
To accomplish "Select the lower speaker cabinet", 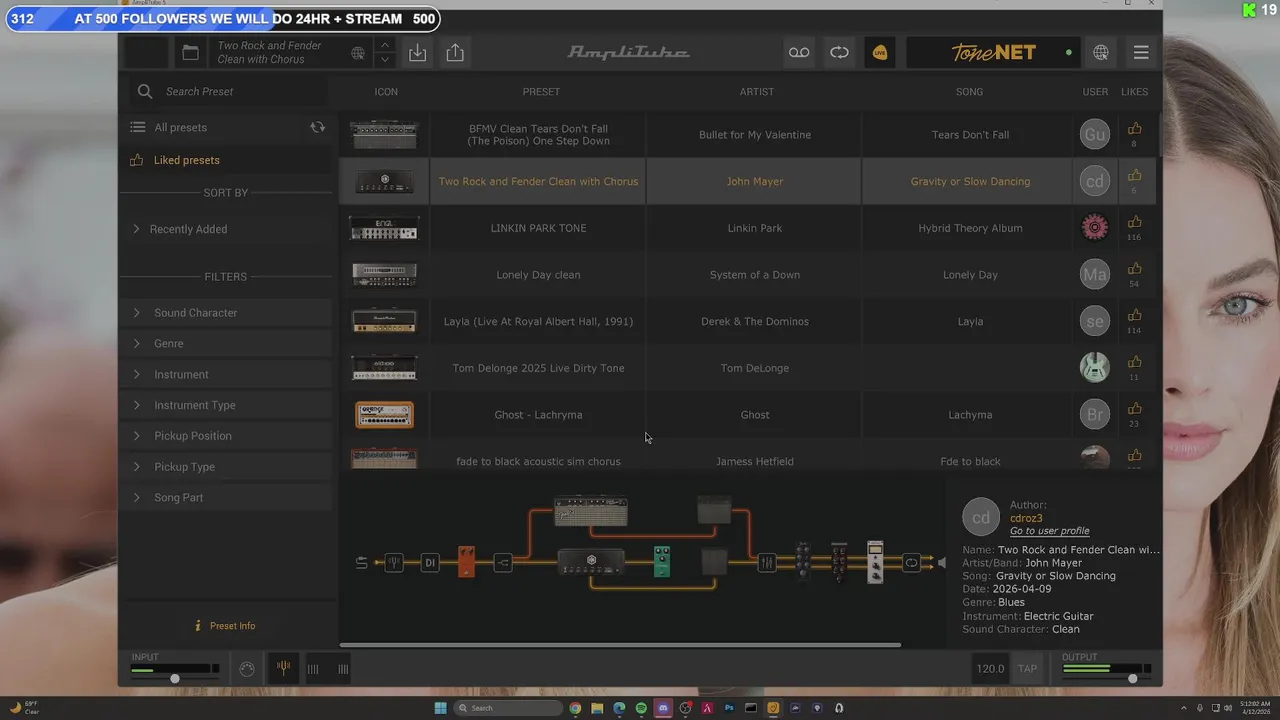I will 714,562.
